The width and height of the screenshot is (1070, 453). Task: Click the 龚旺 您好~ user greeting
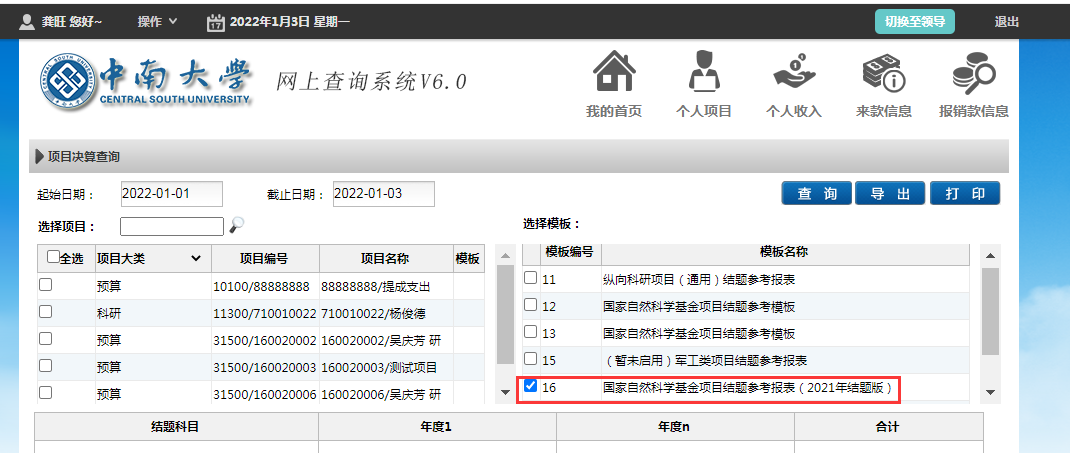(x=72, y=22)
